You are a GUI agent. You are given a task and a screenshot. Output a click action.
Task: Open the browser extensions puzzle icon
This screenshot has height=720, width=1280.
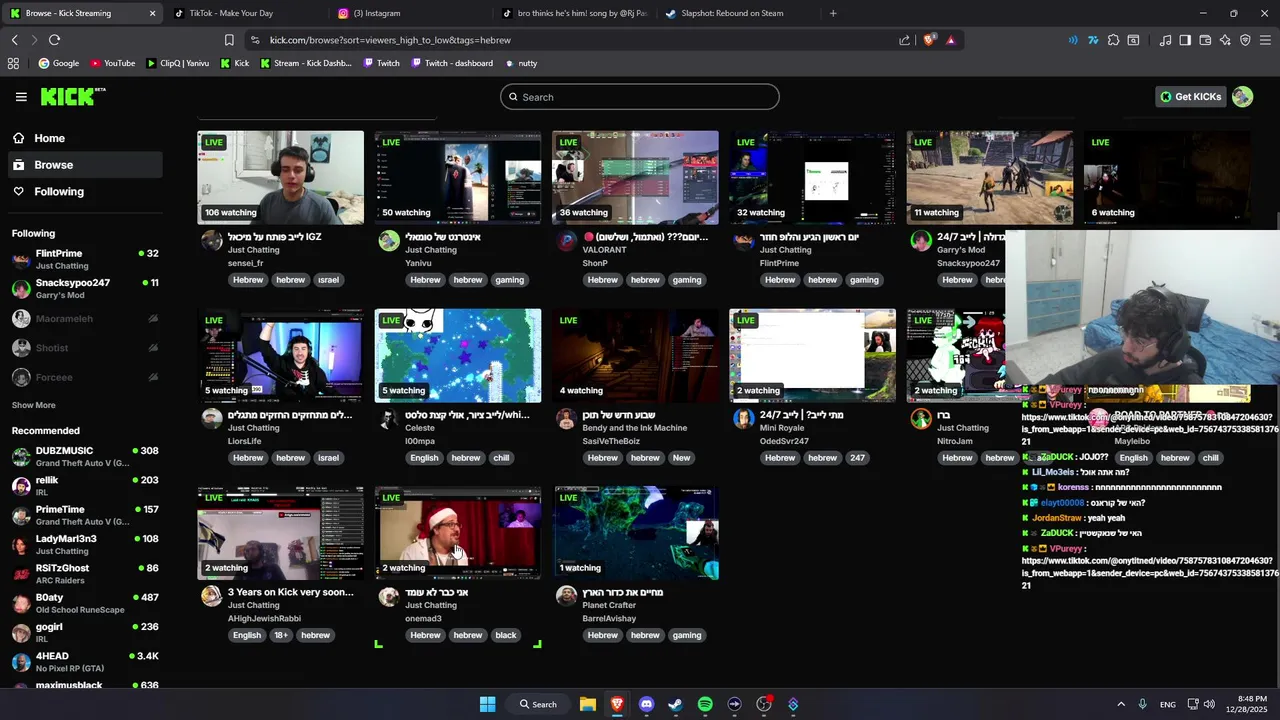coord(1113,40)
